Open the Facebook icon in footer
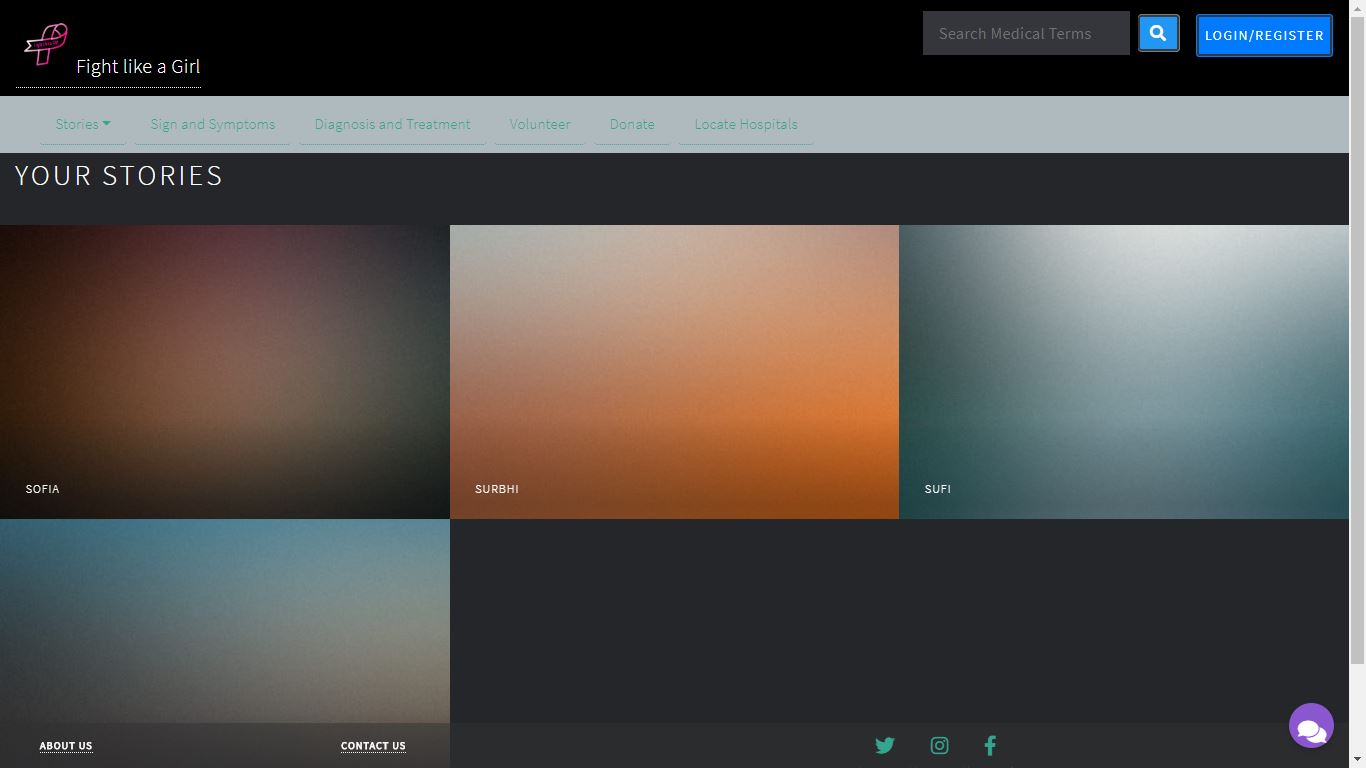 (x=990, y=745)
